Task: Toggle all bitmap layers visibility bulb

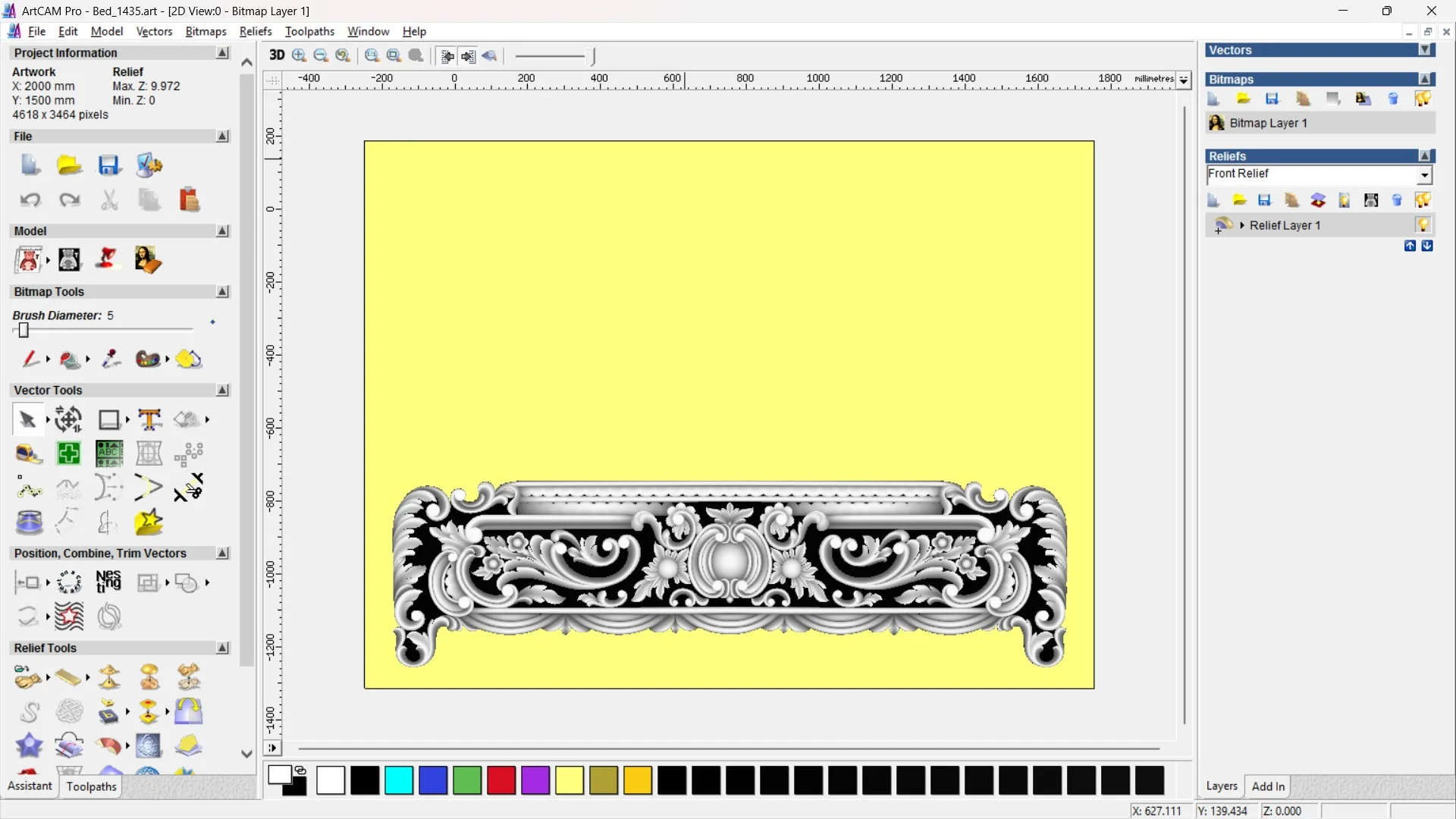Action: [x=1423, y=99]
